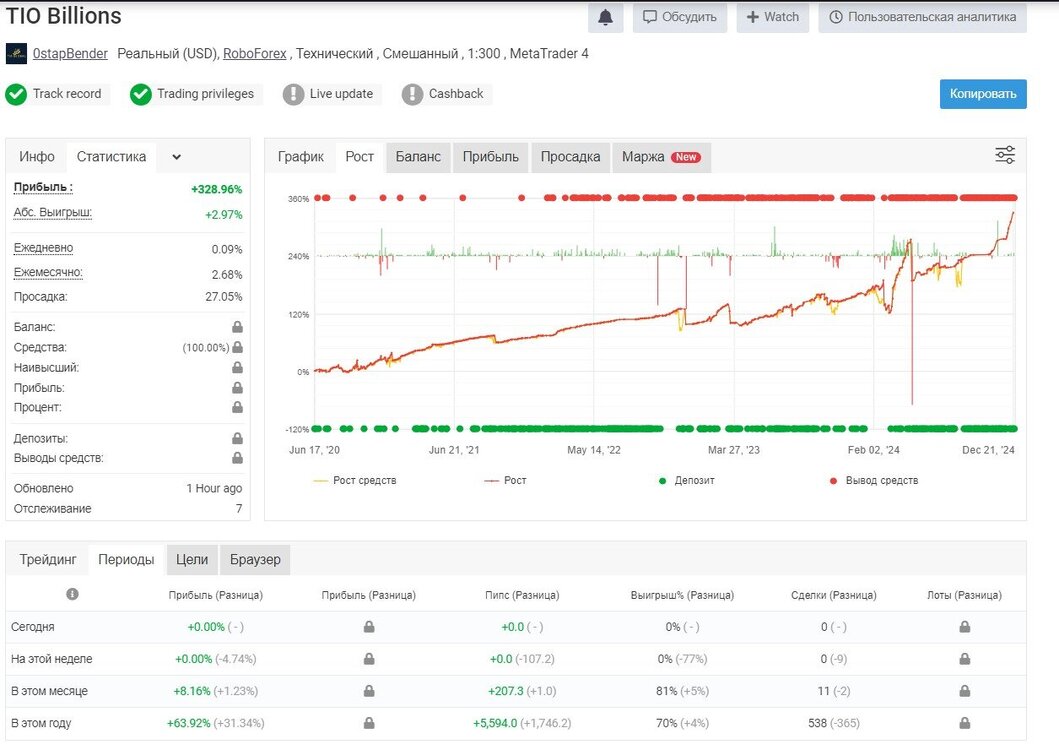This screenshot has height=750, width=1059.
Task: Click the +8.16% monthly profit value
Action: [192, 691]
